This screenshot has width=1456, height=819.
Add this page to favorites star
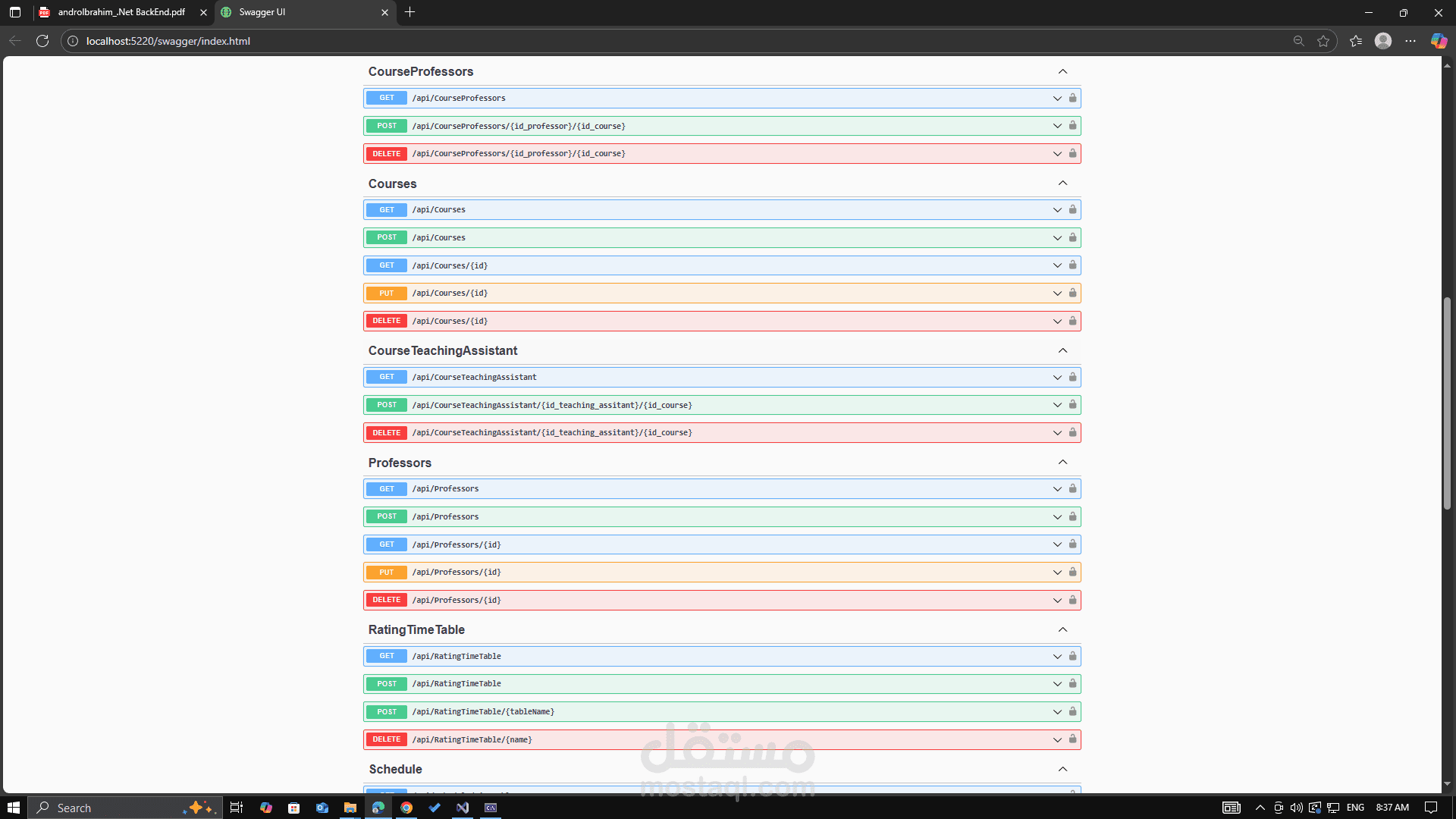[x=1323, y=41]
